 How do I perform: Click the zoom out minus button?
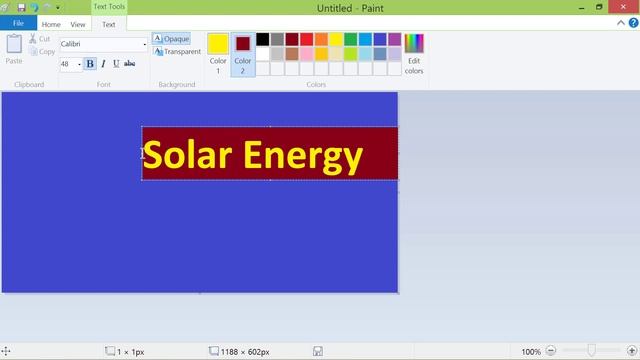click(x=551, y=351)
